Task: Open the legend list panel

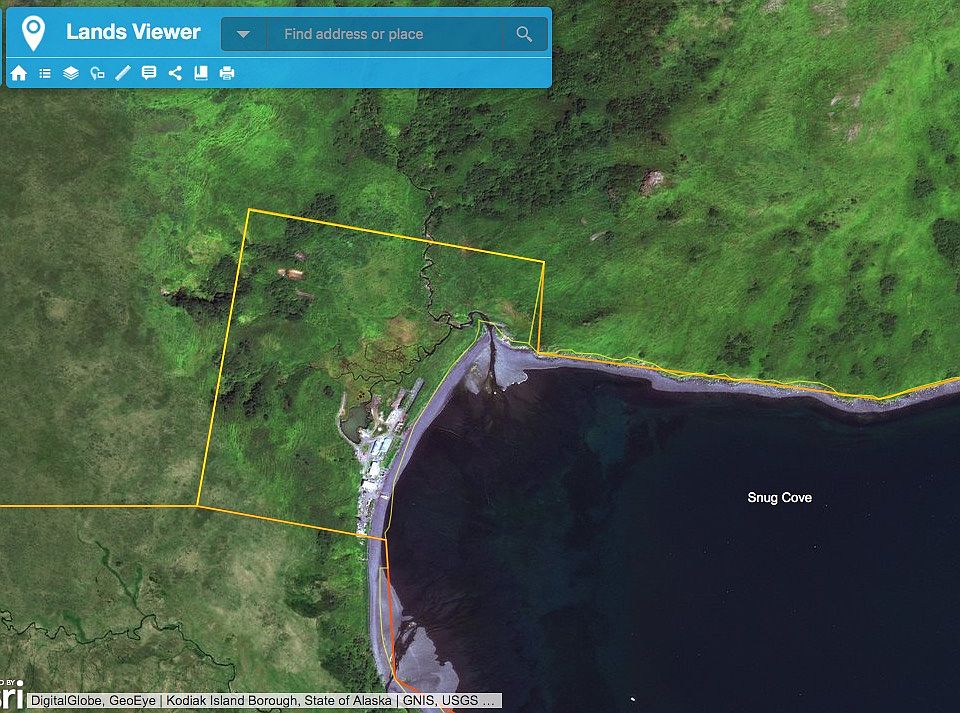Action: 45,73
